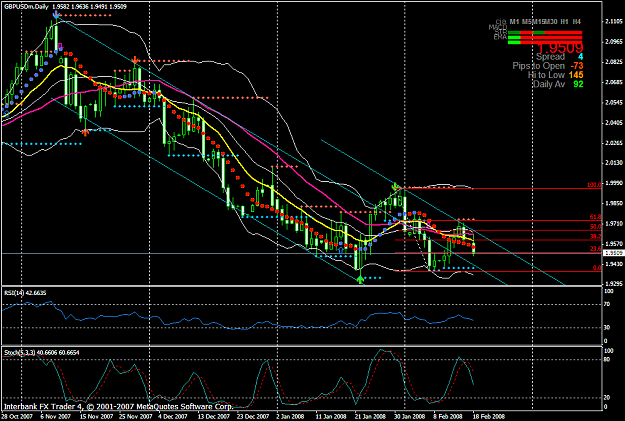
Task: Click the RSI scale 30 level label
Action: (607, 327)
